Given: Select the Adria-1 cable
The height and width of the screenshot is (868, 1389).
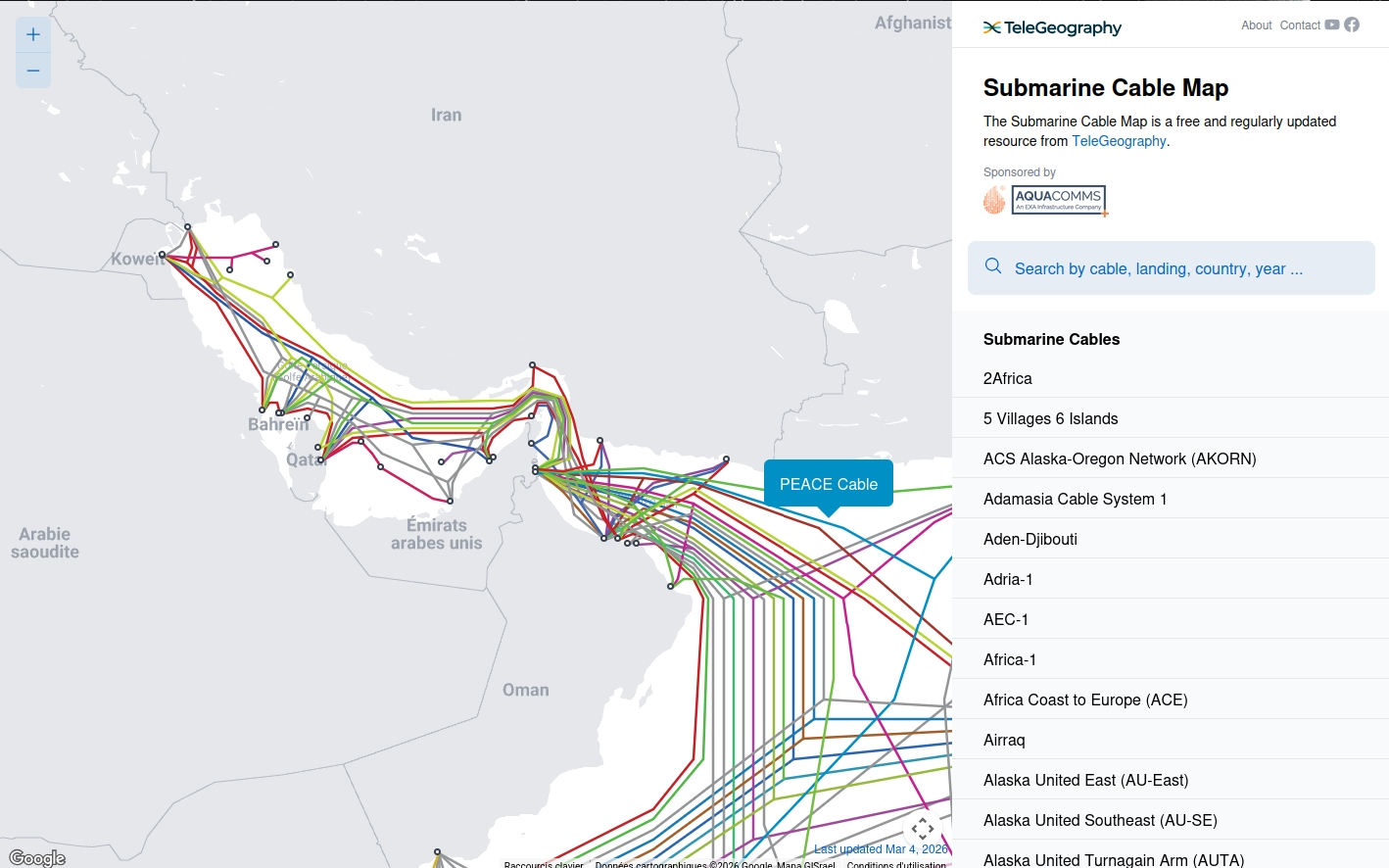Looking at the screenshot, I should coord(1171,579).
